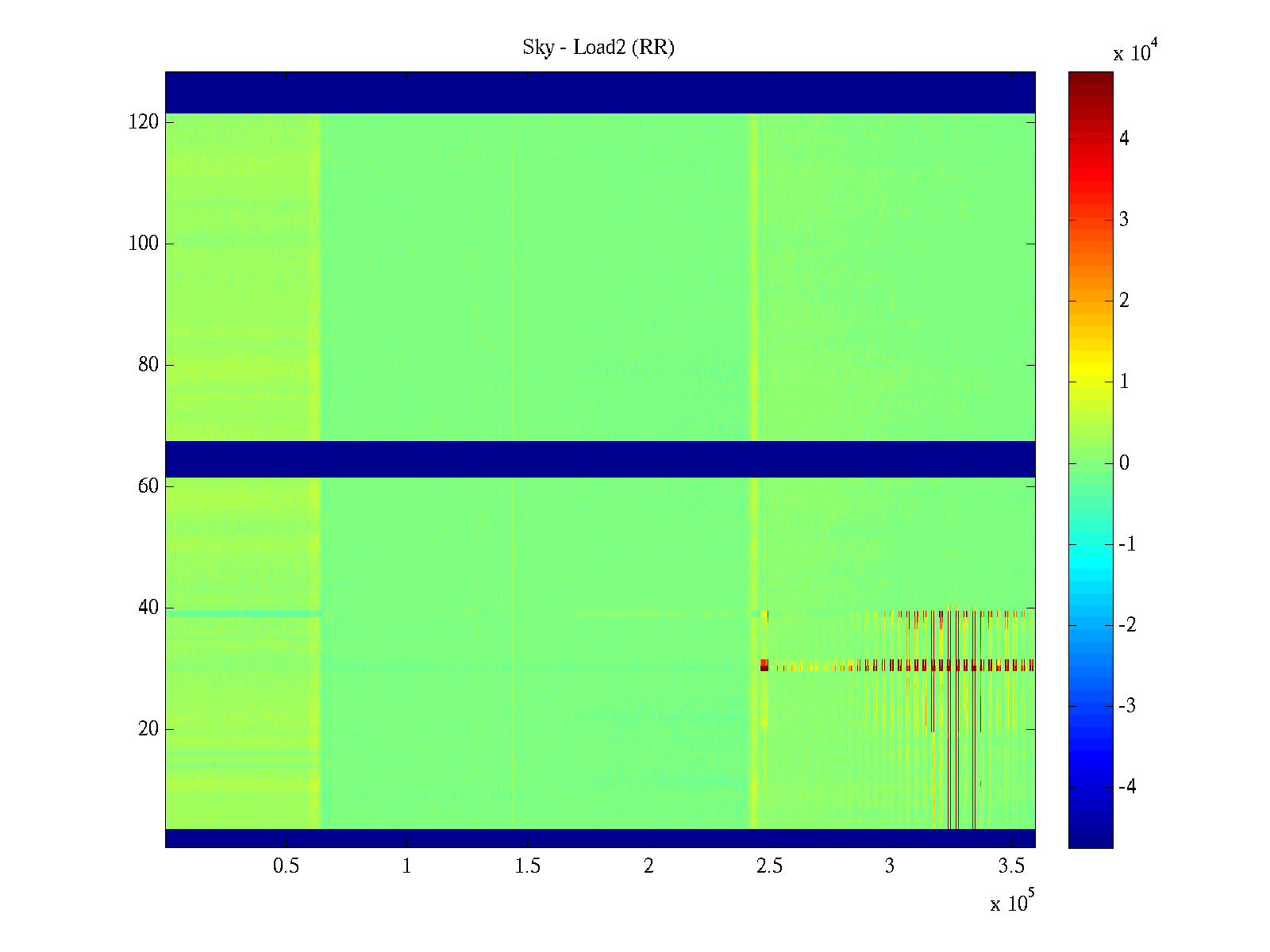Click the y-axis tick label 80
Image resolution: width=1270 pixels, height=952 pixels.
pyautogui.click(x=148, y=365)
